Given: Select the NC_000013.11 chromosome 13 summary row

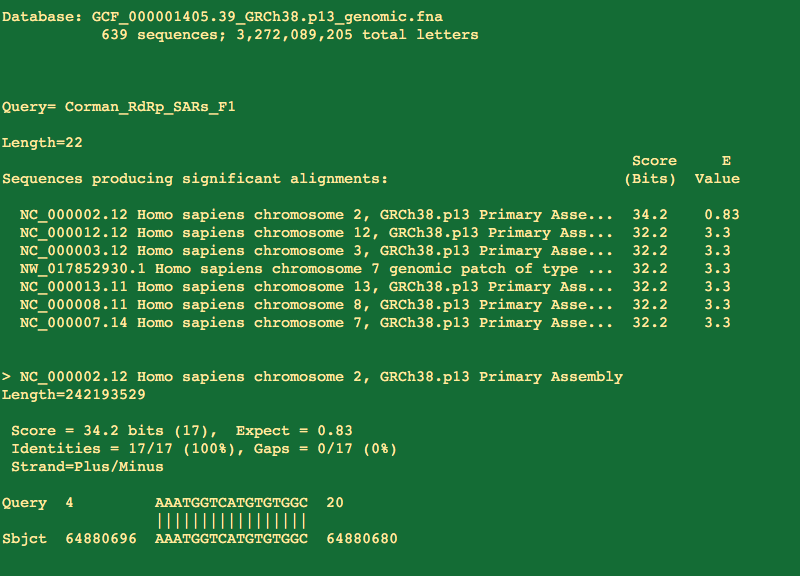Looking at the screenshot, I should click(x=375, y=287).
